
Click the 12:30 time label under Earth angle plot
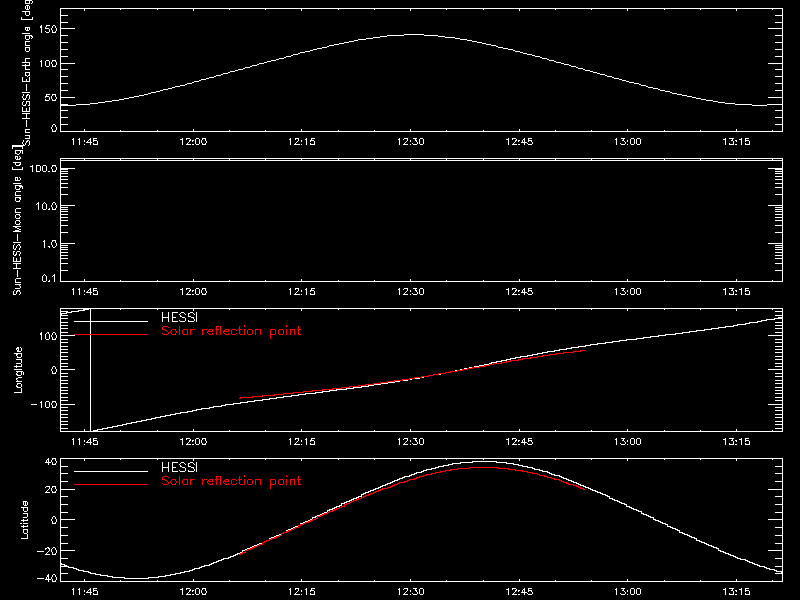[410, 142]
